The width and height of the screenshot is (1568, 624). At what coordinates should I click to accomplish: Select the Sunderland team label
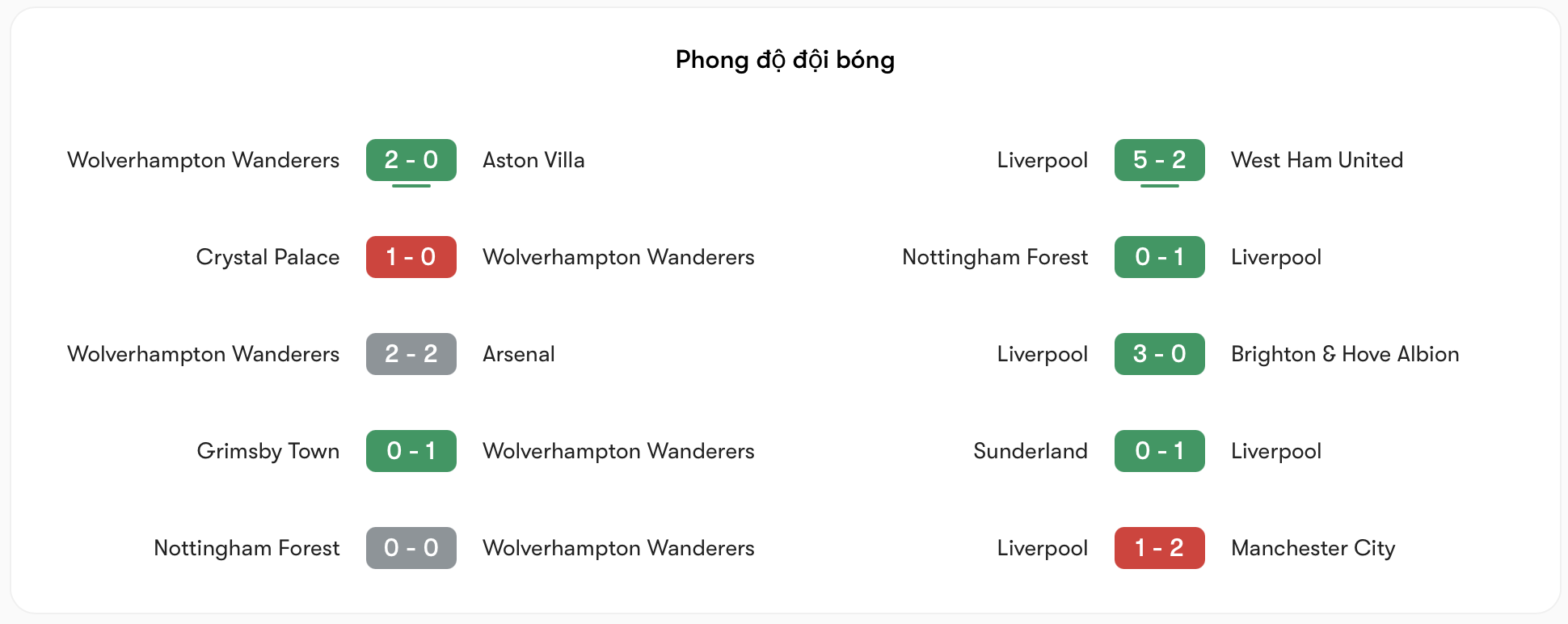click(1031, 451)
